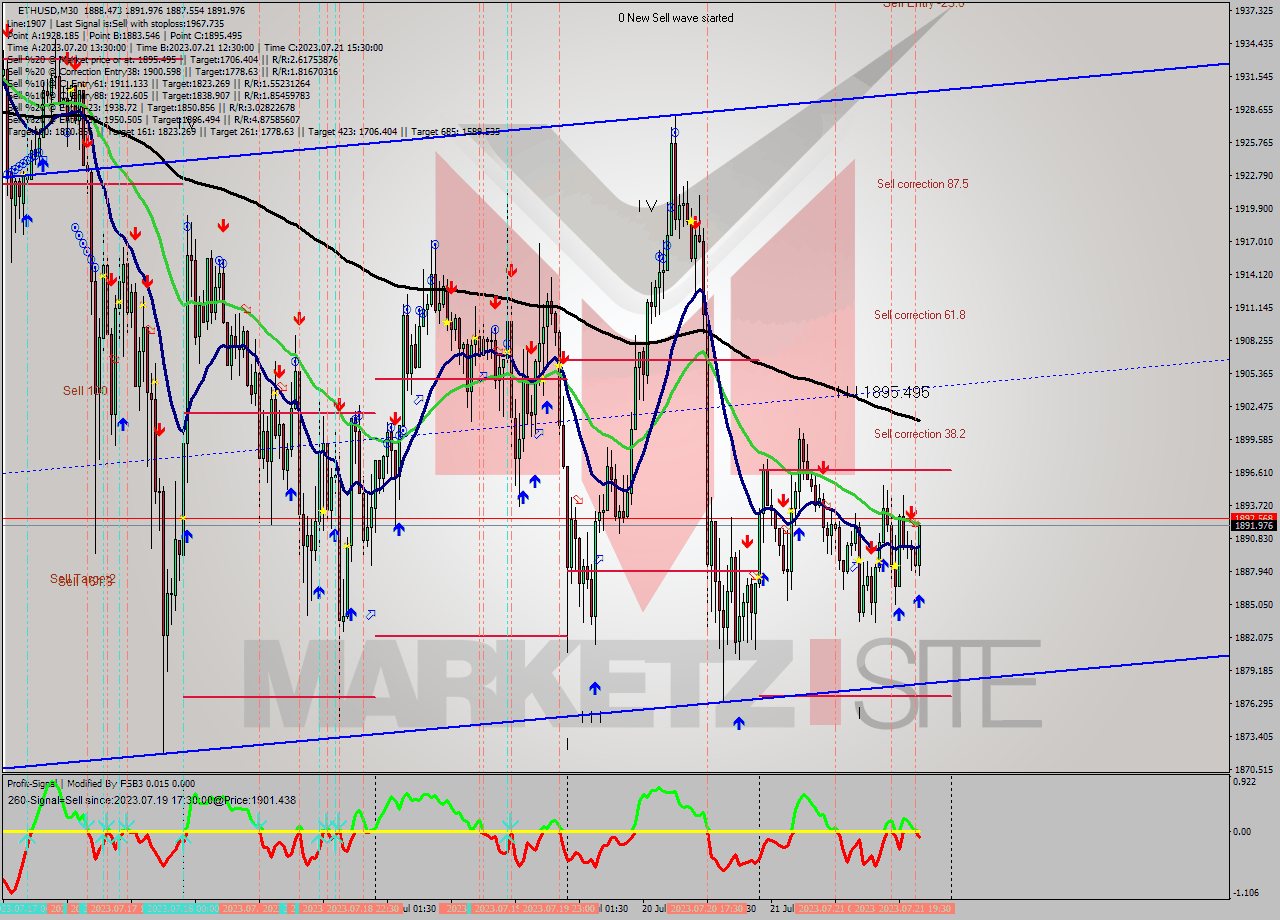This screenshot has width=1280, height=920.
Task: Click price axis value 1905.365
Action: (1253, 373)
